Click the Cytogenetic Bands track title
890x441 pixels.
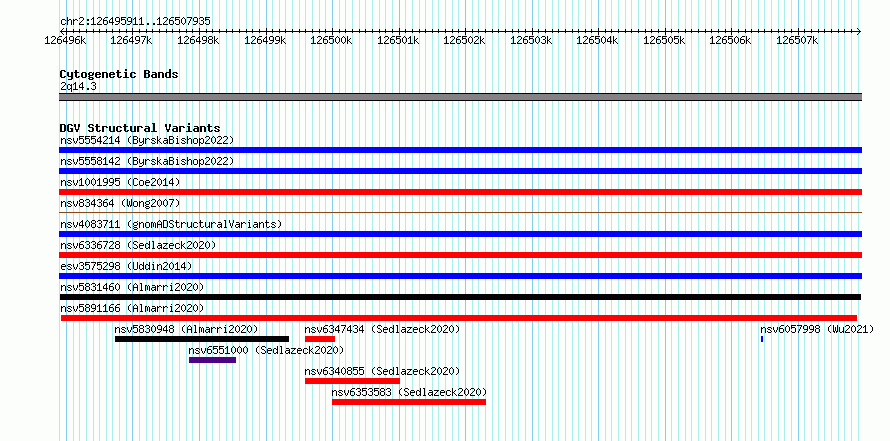[119, 74]
